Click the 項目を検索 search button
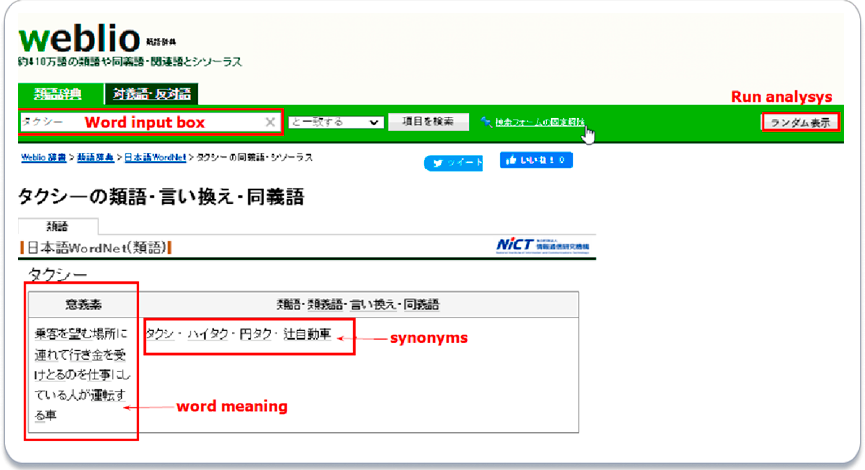Image resolution: width=865 pixels, height=470 pixels. [x=428, y=121]
